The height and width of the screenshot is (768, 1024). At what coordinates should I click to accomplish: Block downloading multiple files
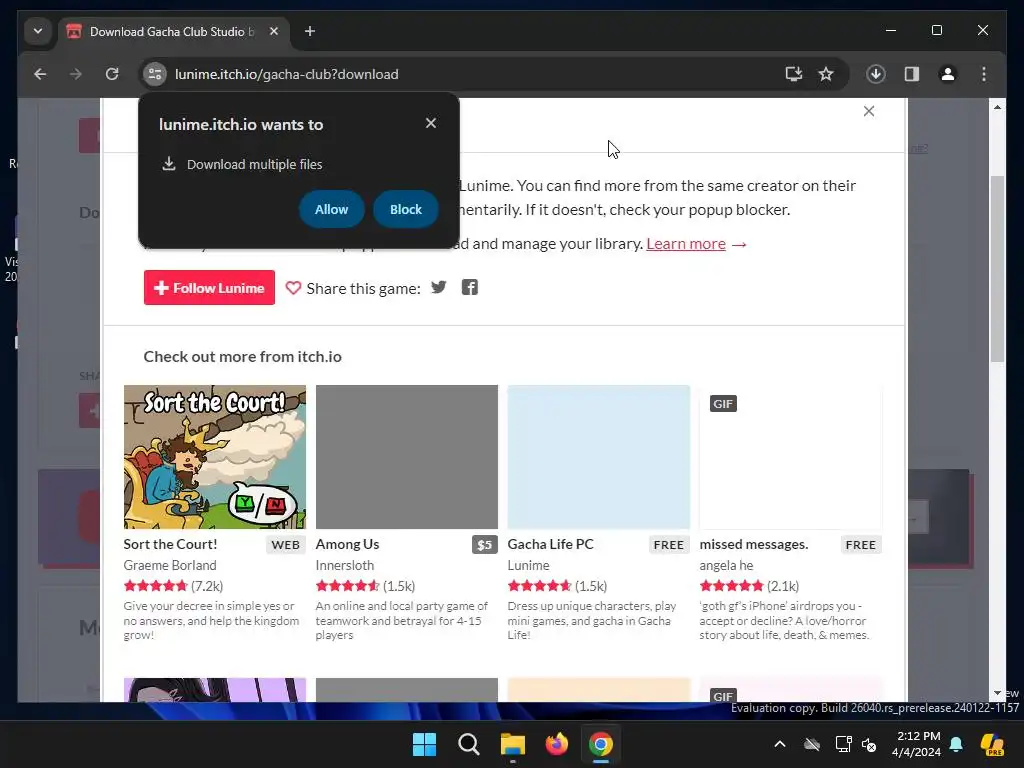(406, 209)
